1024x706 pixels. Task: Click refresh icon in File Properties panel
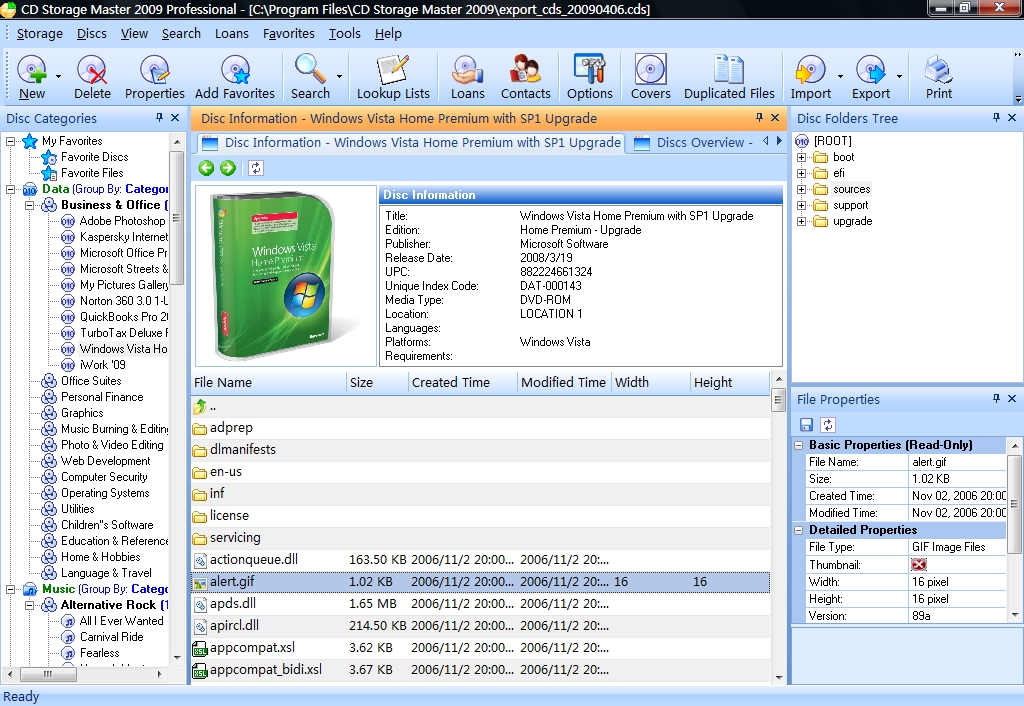[828, 425]
